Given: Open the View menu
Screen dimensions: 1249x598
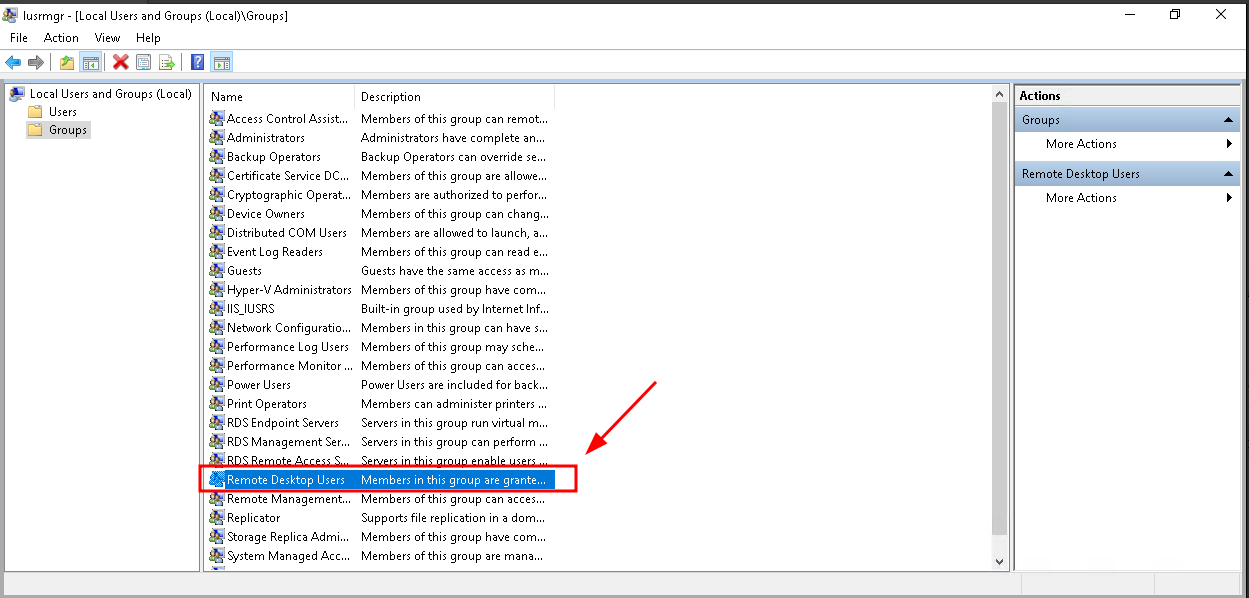Looking at the screenshot, I should pyautogui.click(x=107, y=38).
